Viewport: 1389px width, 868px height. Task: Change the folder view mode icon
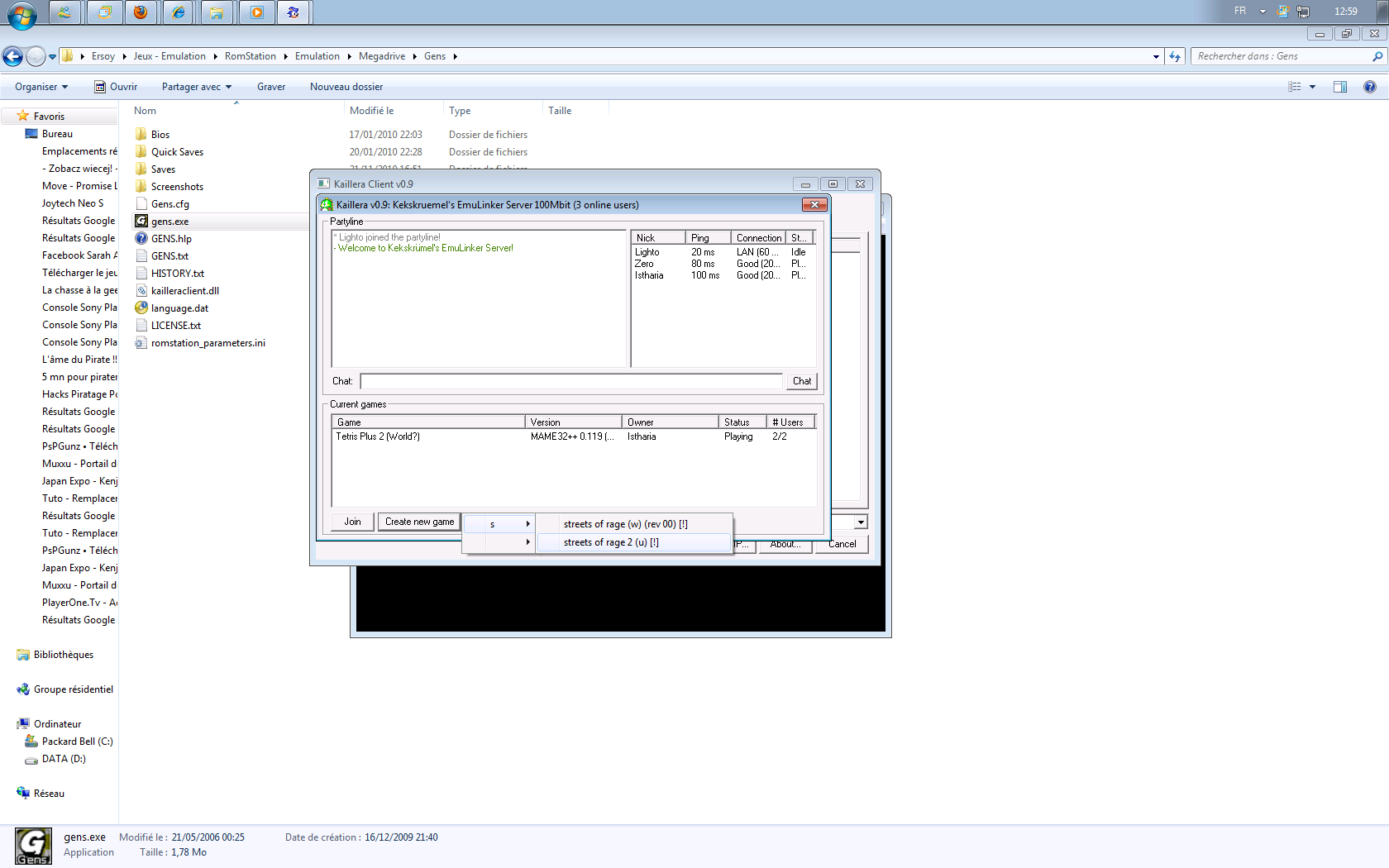[x=1295, y=87]
